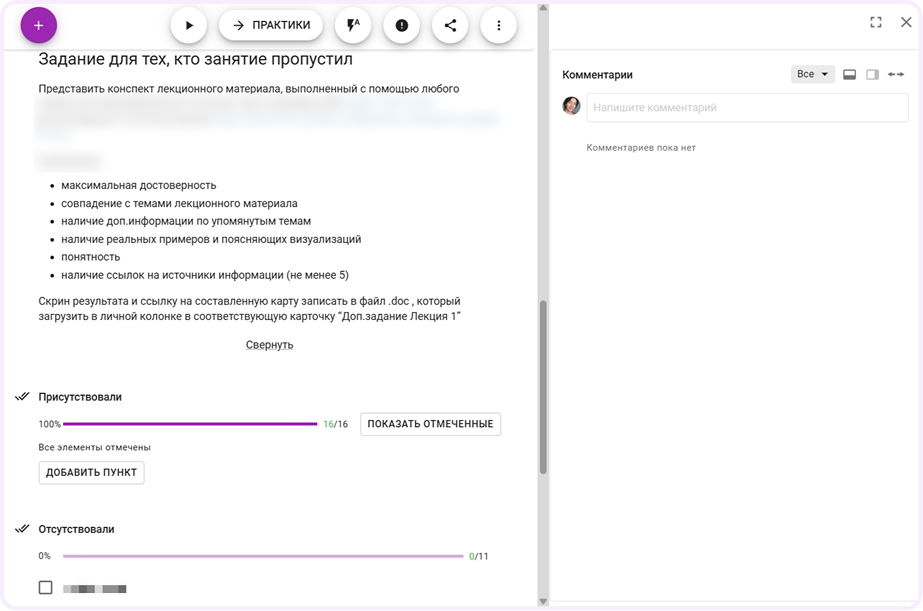The height and width of the screenshot is (611, 923).
Task: Open the three-dot more options menu
Action: coord(498,26)
